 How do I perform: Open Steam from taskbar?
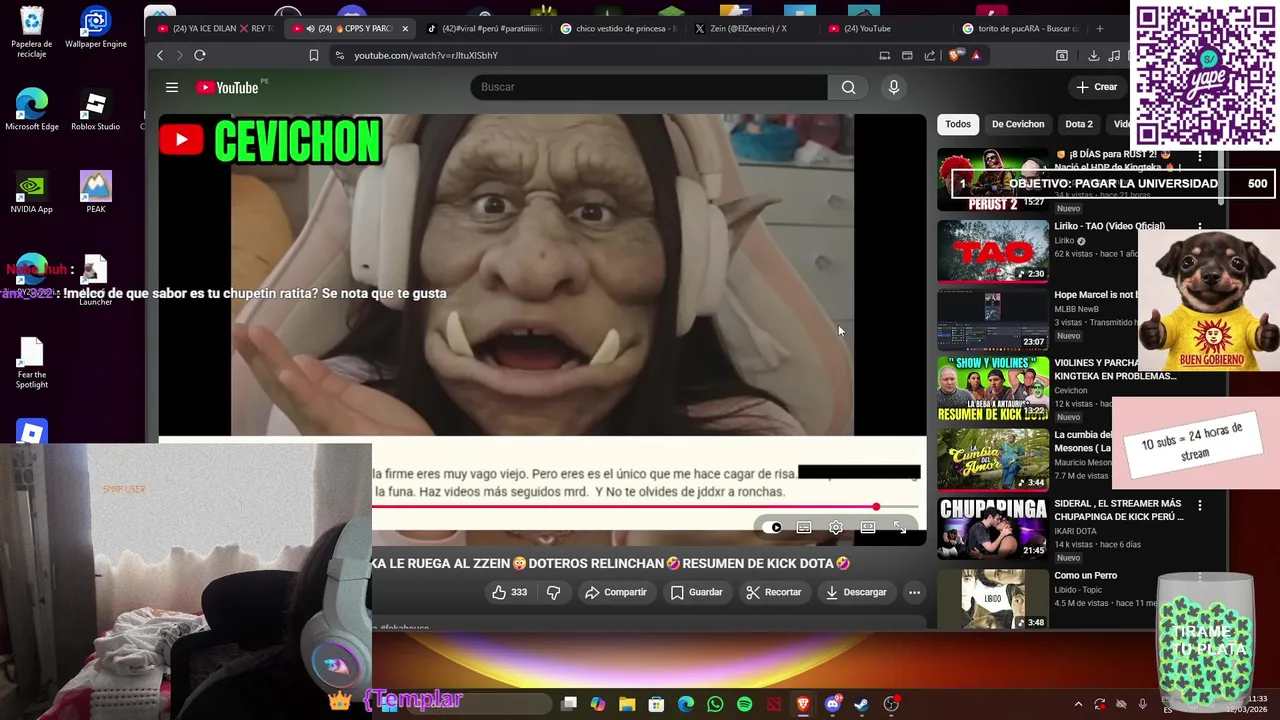pyautogui.click(x=861, y=704)
